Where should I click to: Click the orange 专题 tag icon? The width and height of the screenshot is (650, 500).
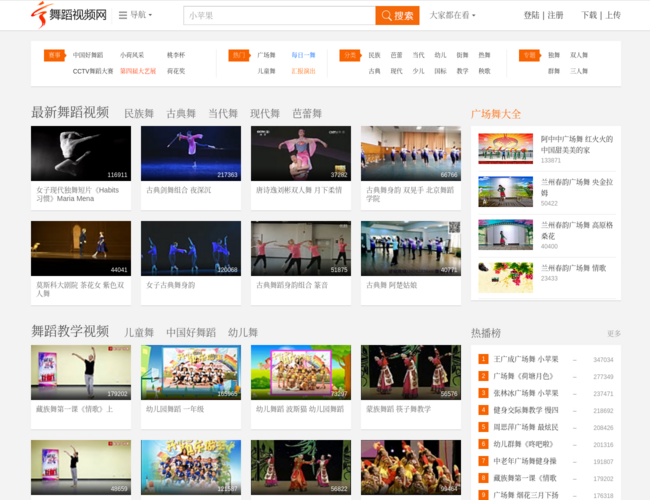click(528, 56)
